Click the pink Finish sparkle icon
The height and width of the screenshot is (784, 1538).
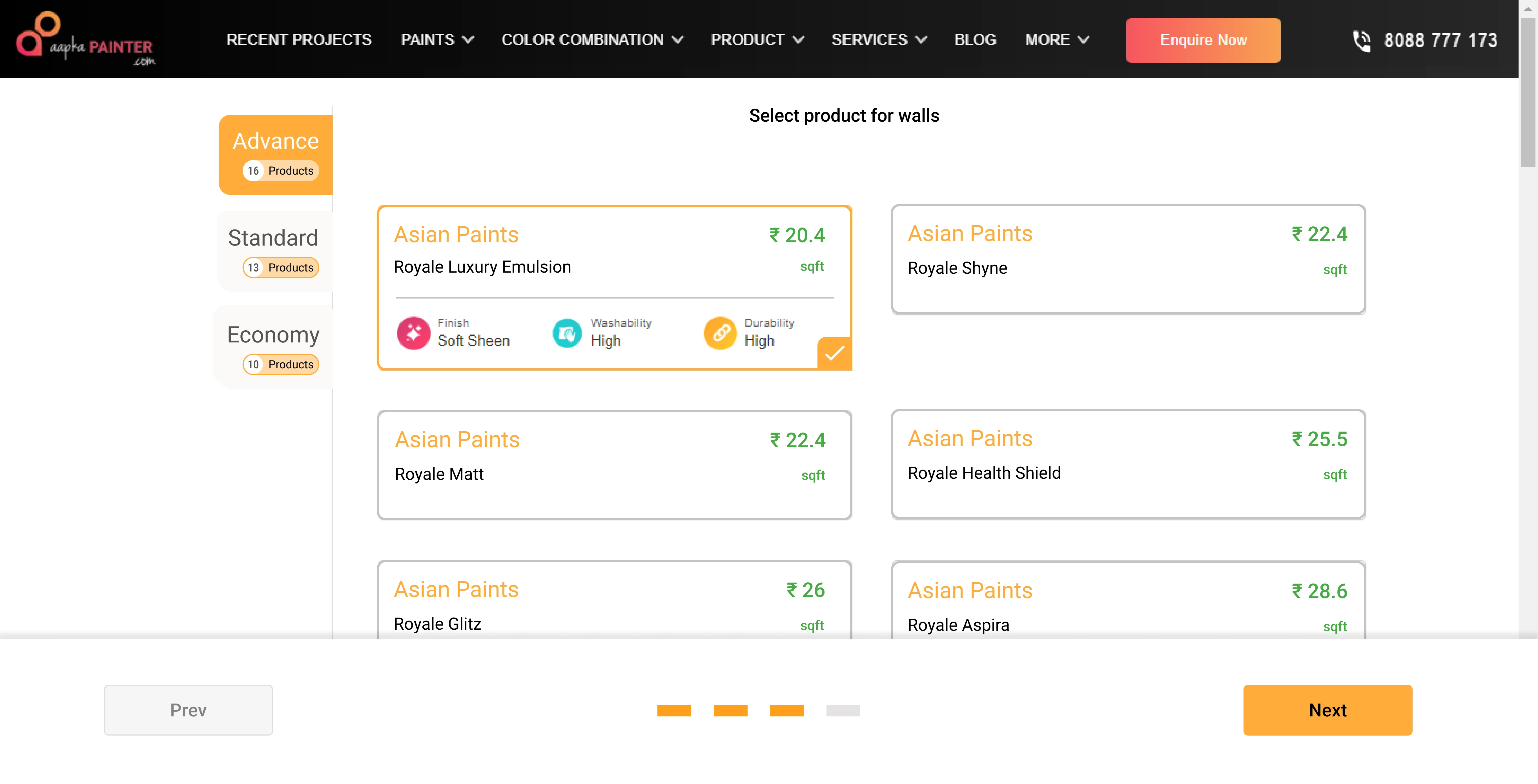pyautogui.click(x=413, y=333)
